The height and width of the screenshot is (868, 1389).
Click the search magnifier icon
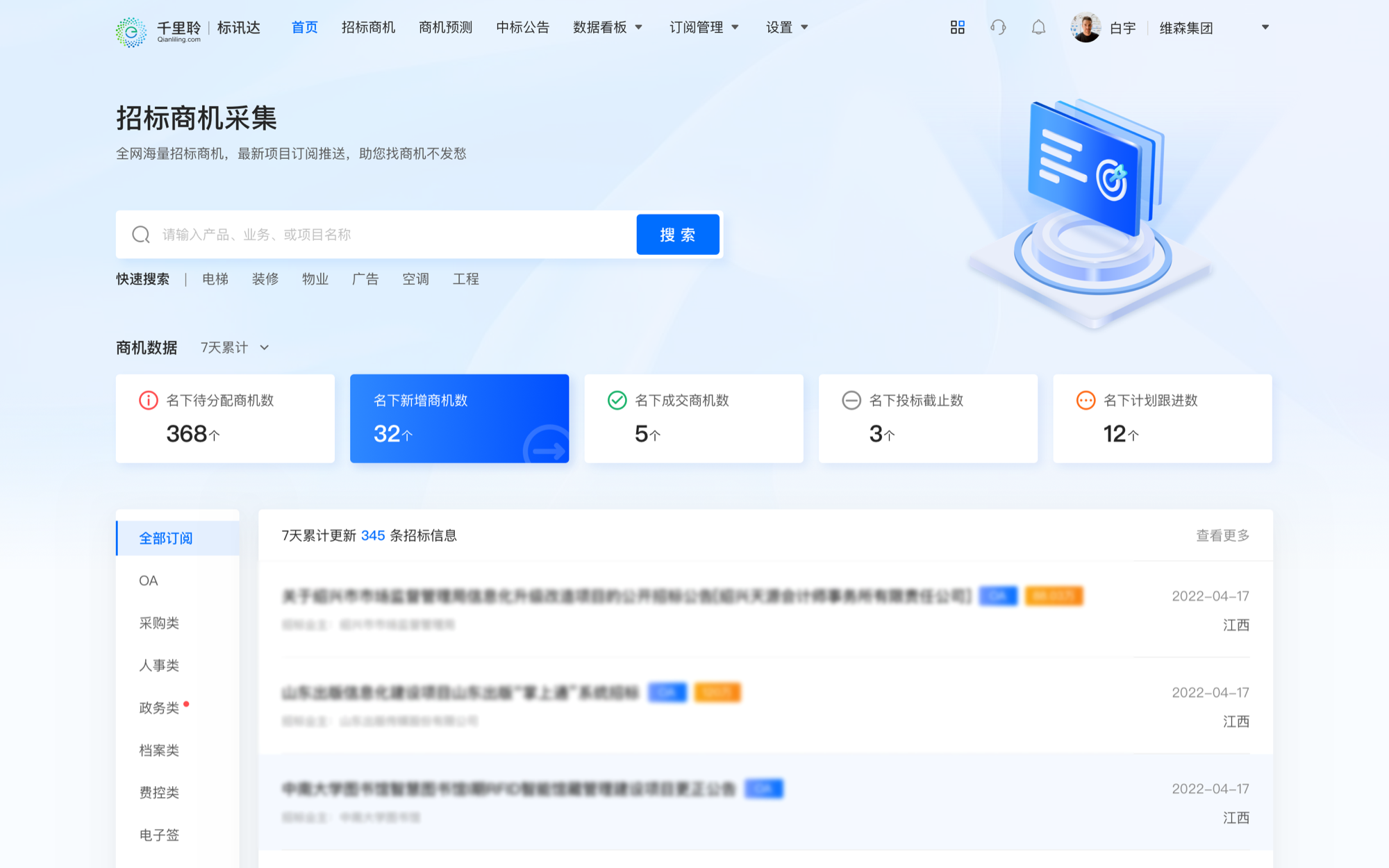141,235
